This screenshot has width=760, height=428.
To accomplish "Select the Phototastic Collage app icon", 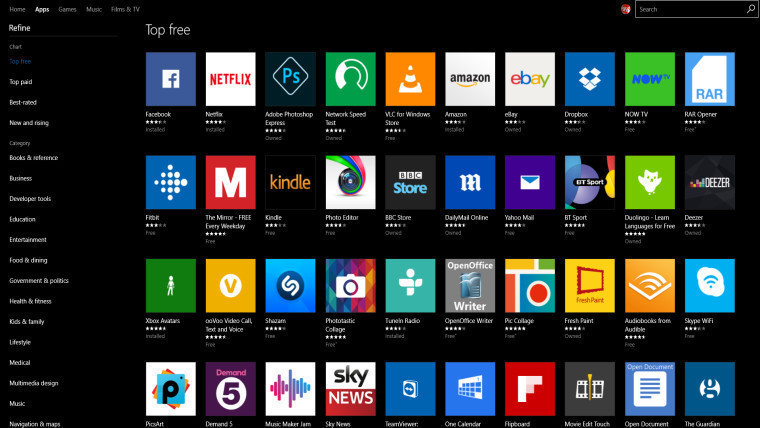I will 350,285.
